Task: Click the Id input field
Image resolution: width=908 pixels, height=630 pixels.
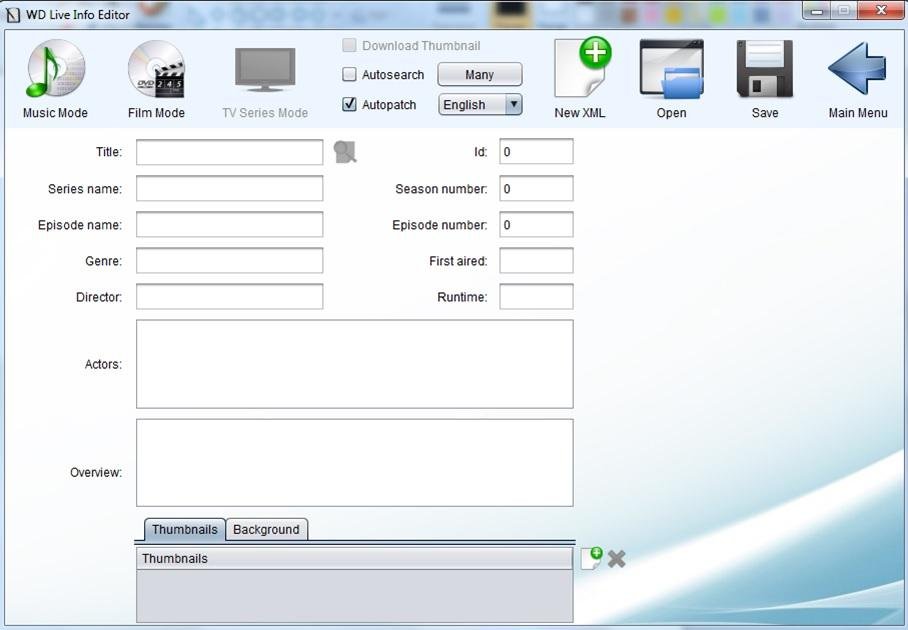Action: tap(536, 152)
